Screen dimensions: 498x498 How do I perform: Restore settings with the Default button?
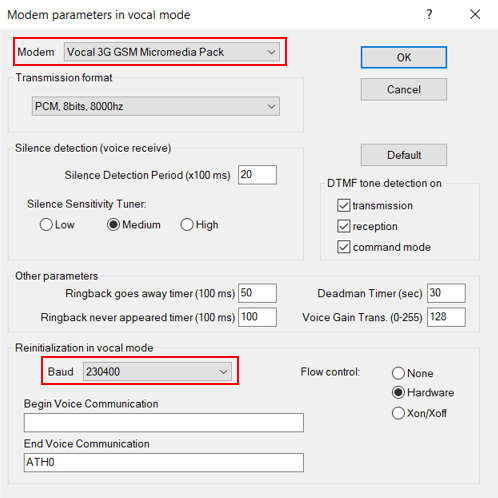[404, 155]
